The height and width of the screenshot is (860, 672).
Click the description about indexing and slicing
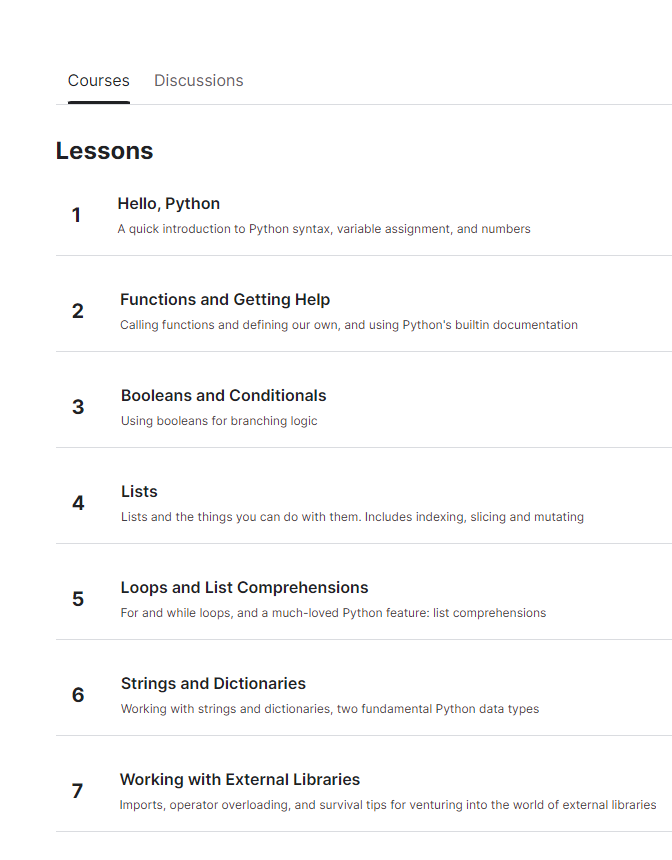[x=352, y=516]
